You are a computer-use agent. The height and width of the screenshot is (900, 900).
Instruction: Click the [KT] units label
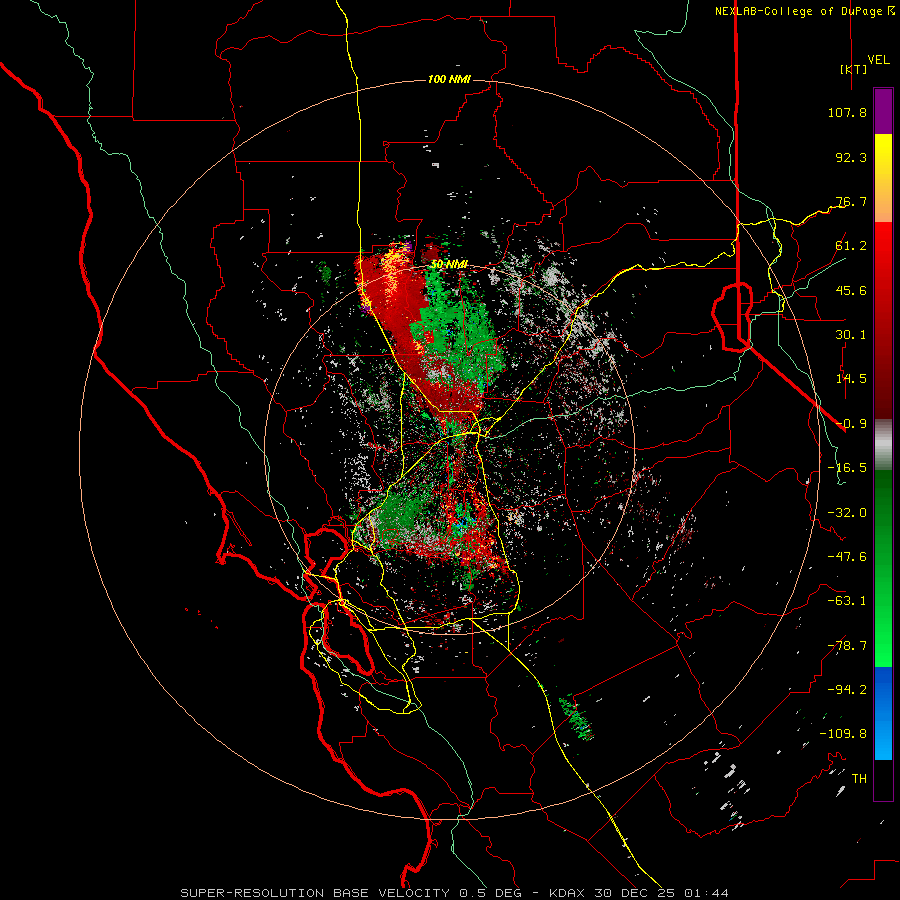pos(853,69)
